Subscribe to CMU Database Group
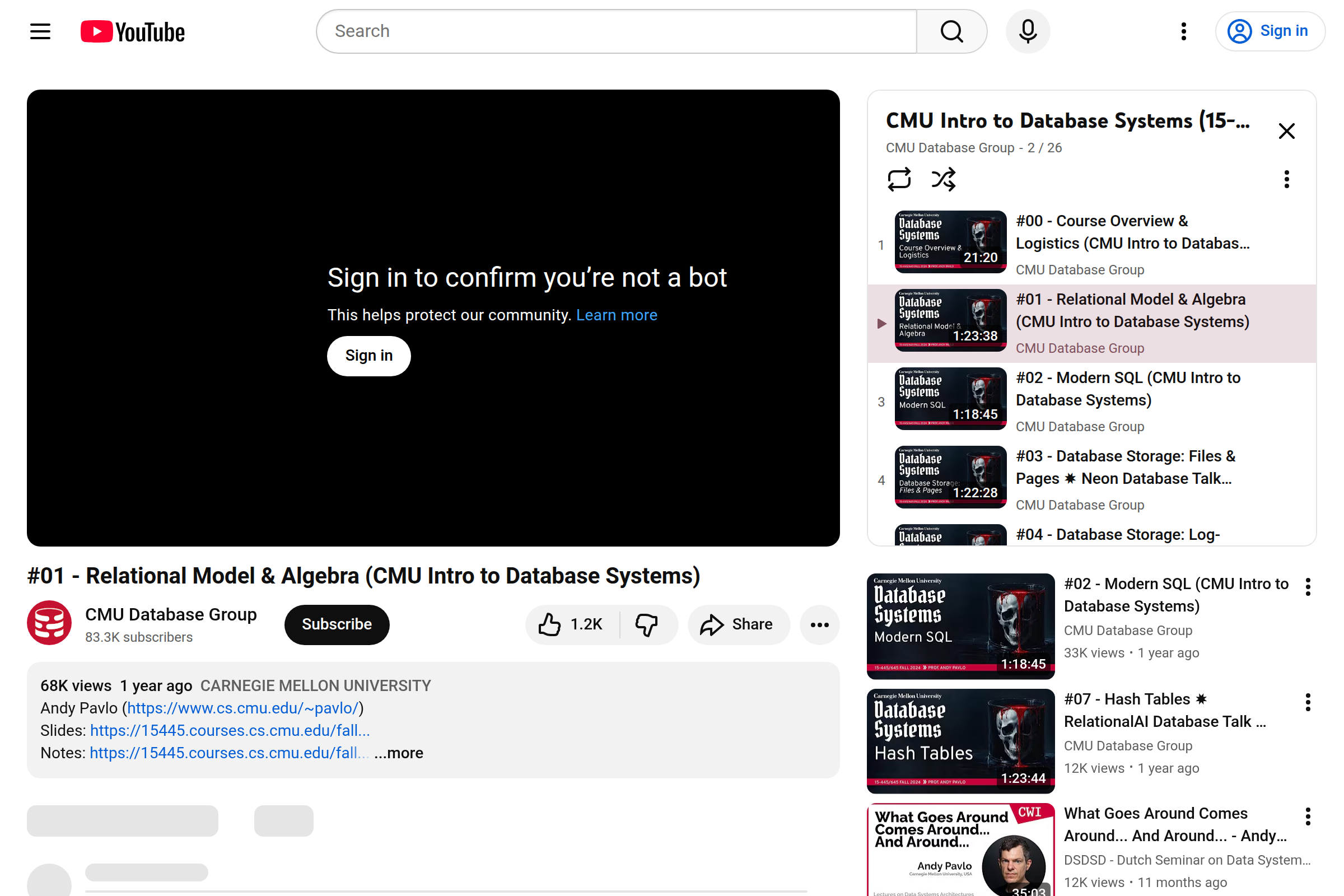Screen dimensions: 1344x896 coord(337,624)
